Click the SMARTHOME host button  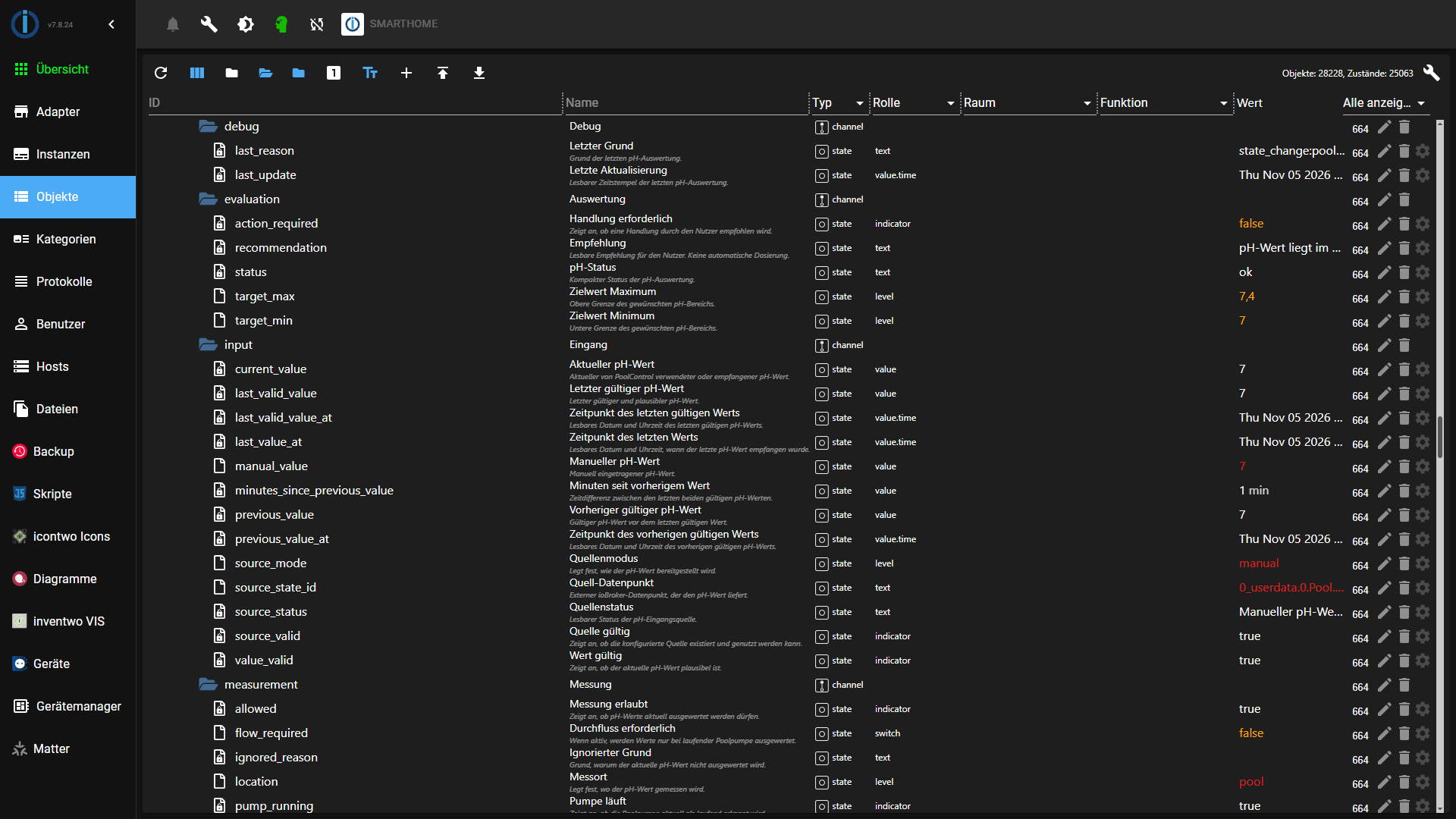390,24
